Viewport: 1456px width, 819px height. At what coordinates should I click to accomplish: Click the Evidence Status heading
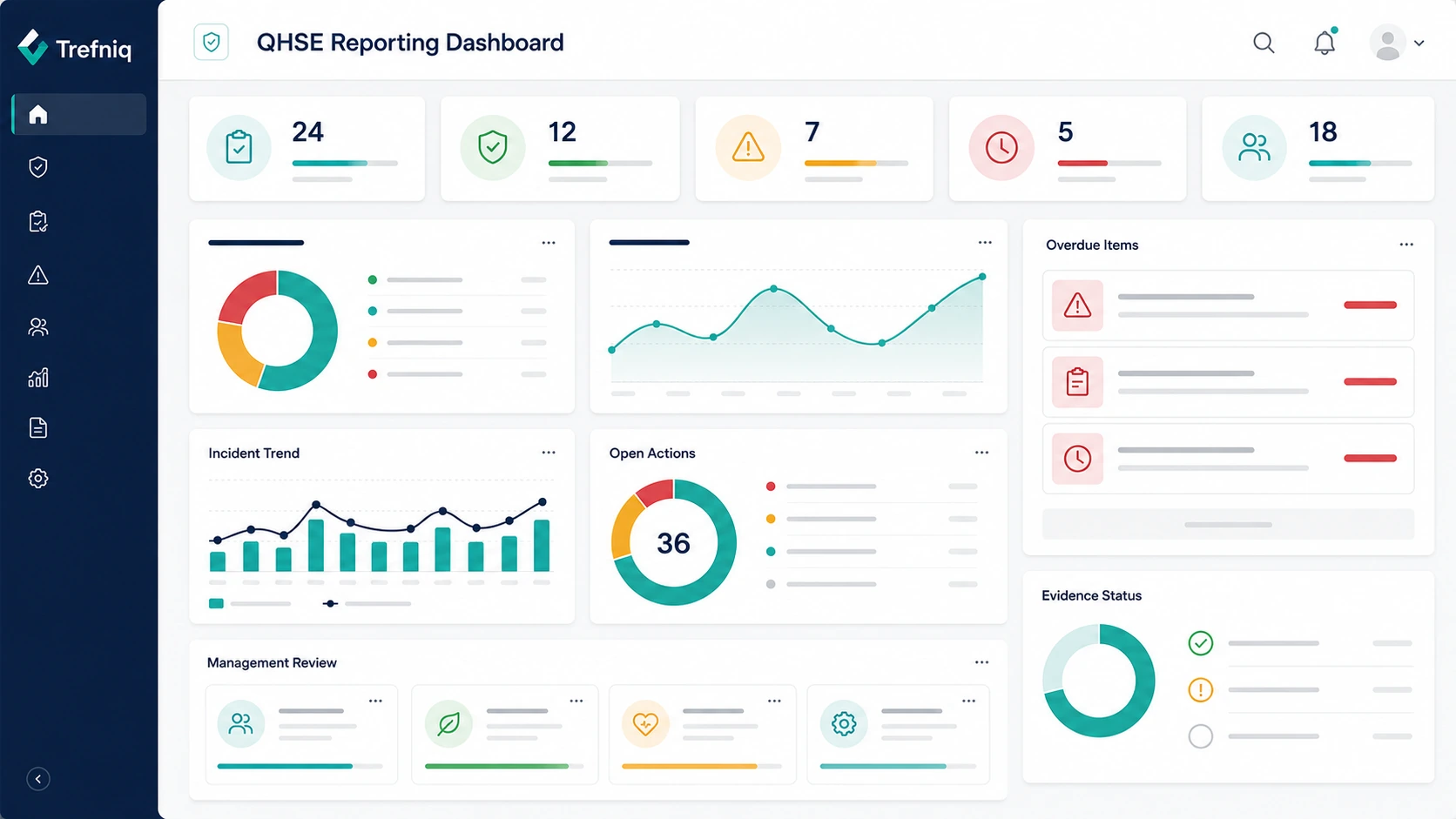pos(1091,595)
